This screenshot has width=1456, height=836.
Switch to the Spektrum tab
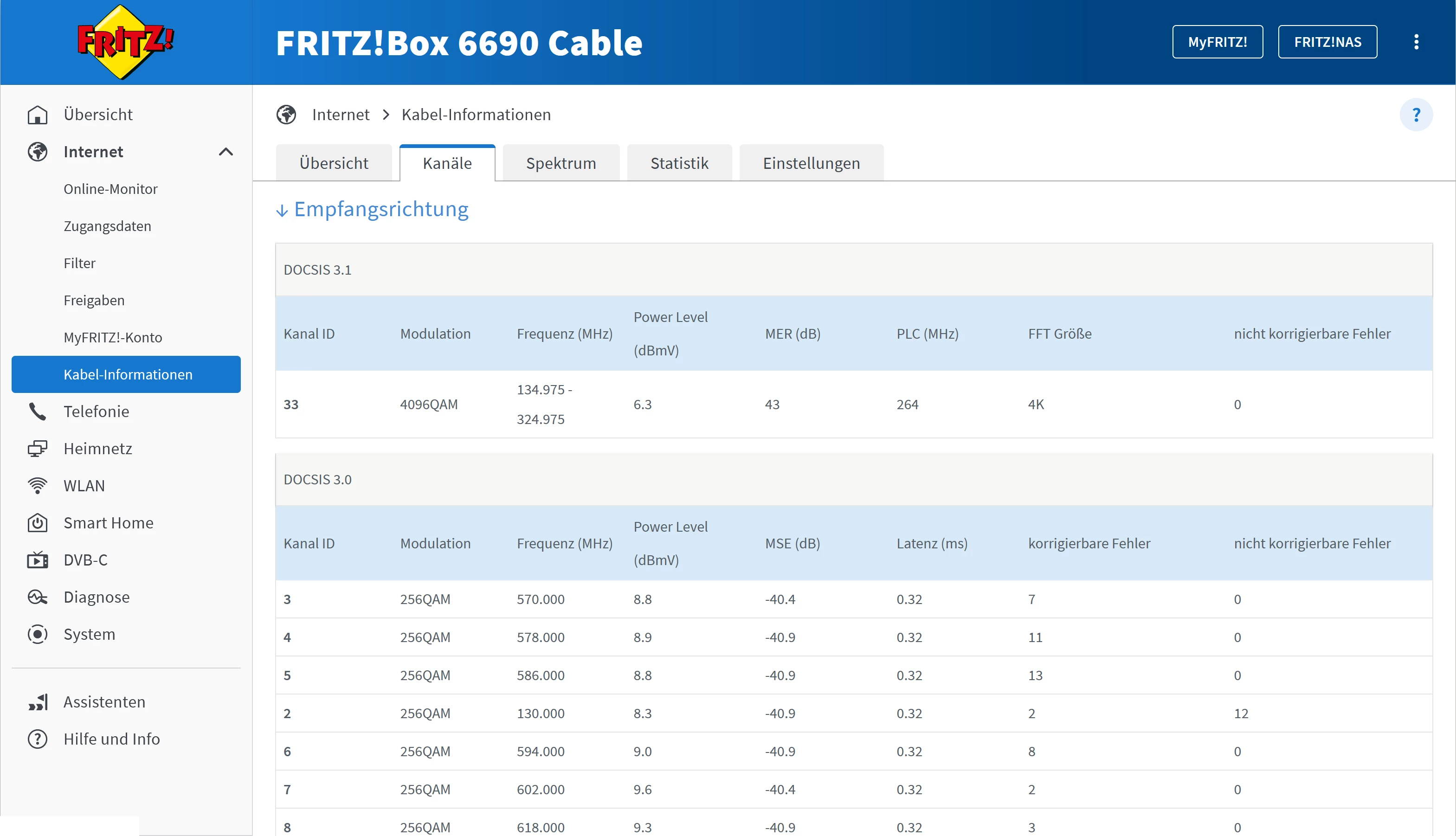point(560,163)
